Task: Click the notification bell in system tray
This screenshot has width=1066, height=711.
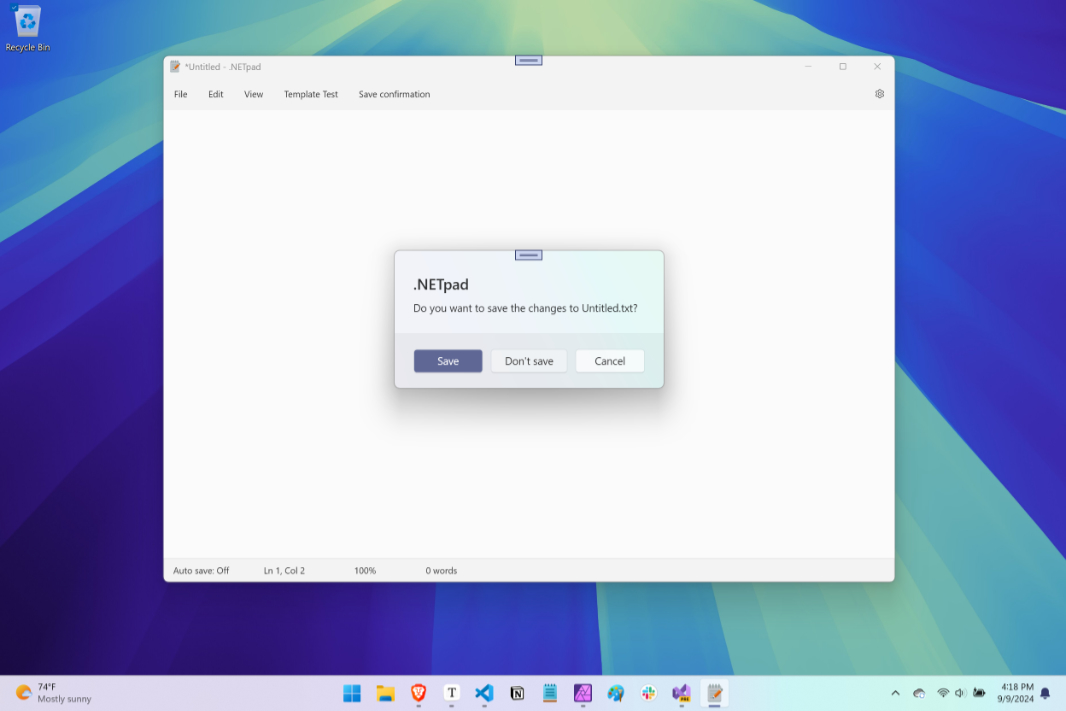Action: click(x=1045, y=693)
